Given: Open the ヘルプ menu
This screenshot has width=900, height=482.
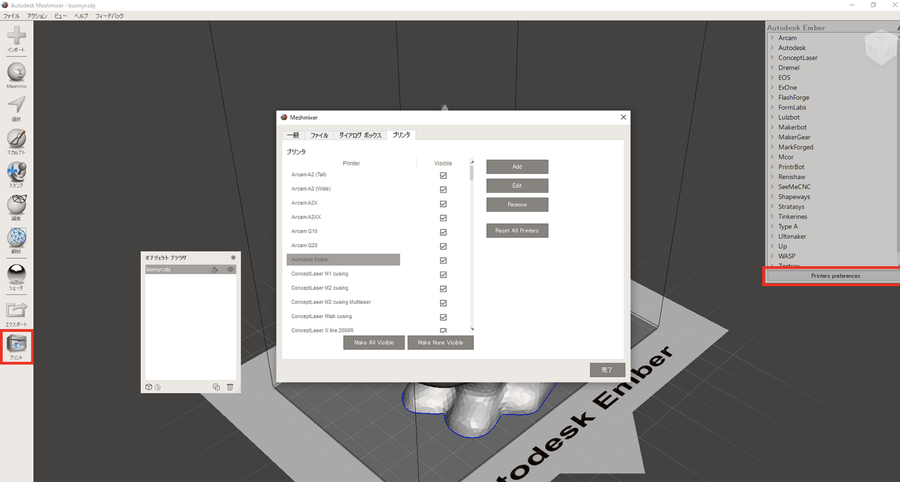Looking at the screenshot, I should point(81,16).
